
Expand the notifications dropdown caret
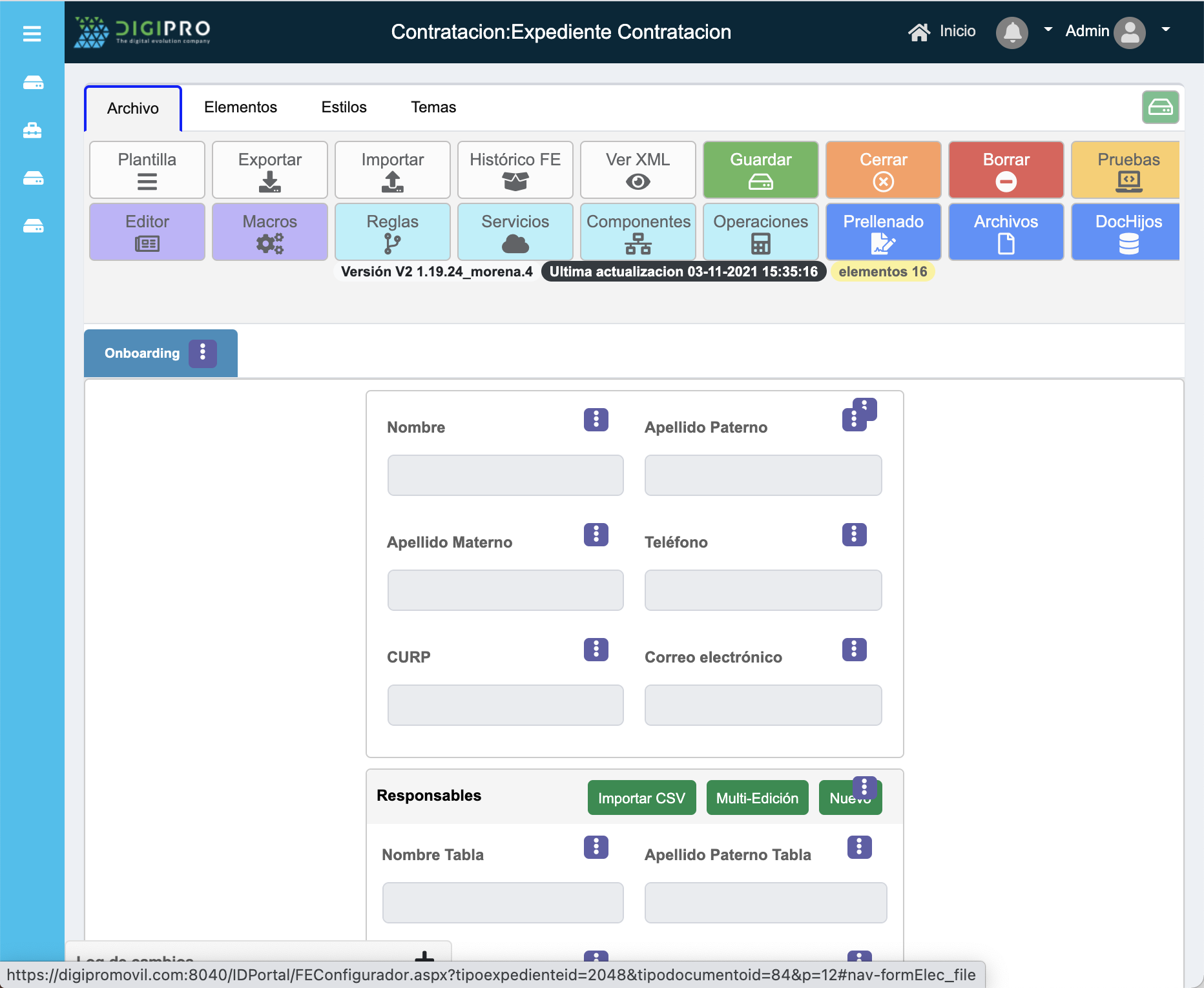(x=1048, y=30)
